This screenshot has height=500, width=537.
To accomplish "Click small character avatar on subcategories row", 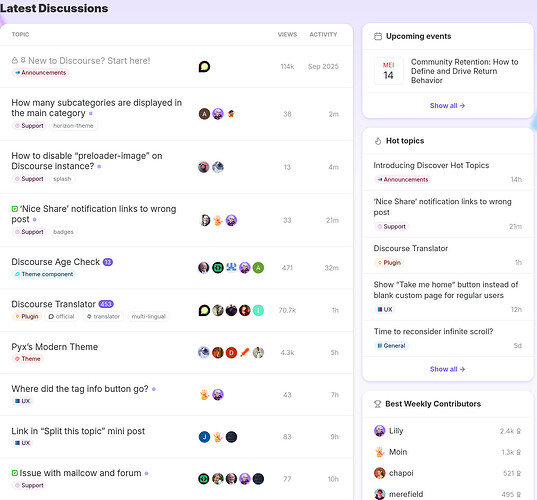I will (231, 114).
